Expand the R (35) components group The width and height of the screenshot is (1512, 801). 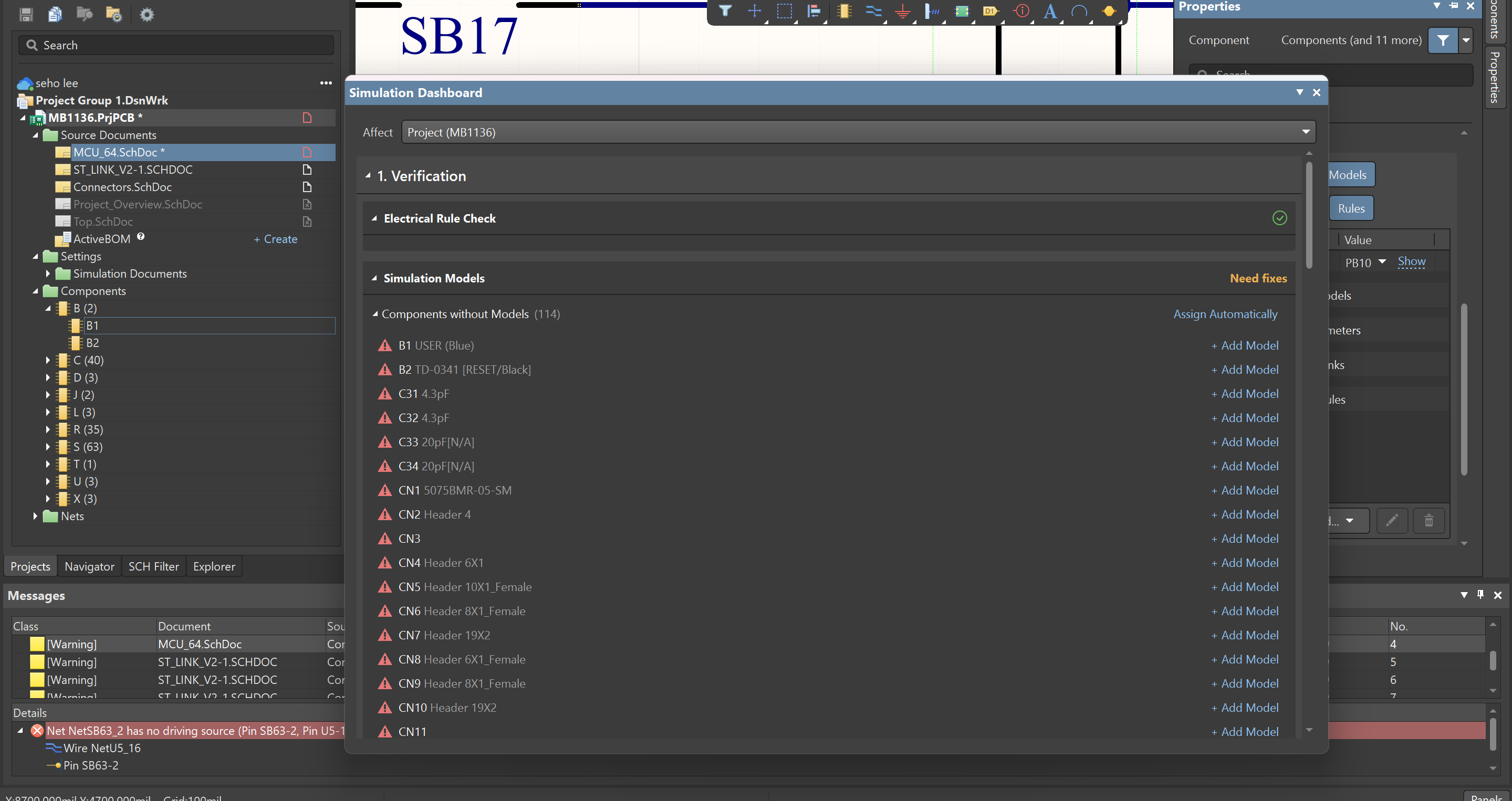(48, 429)
